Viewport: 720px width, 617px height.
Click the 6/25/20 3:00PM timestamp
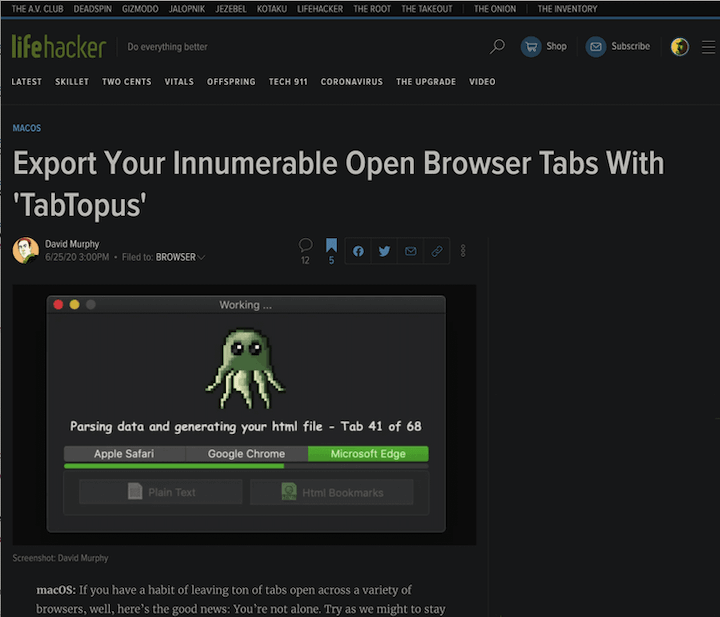77,257
